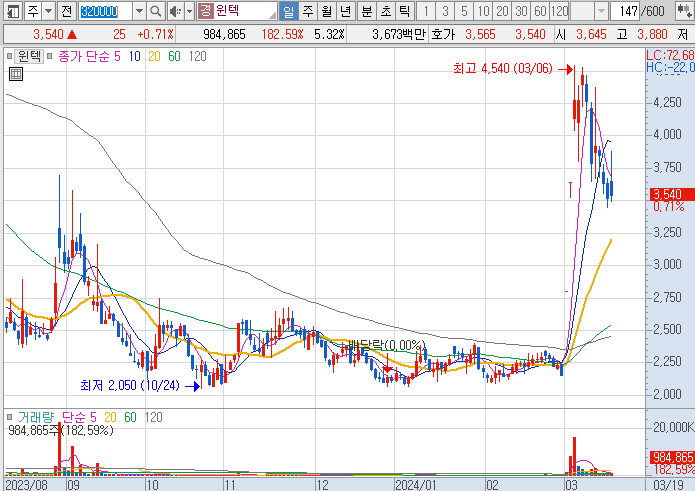Toggle the small box before 종가 단순
This screenshot has width=695, height=491.
(50, 56)
